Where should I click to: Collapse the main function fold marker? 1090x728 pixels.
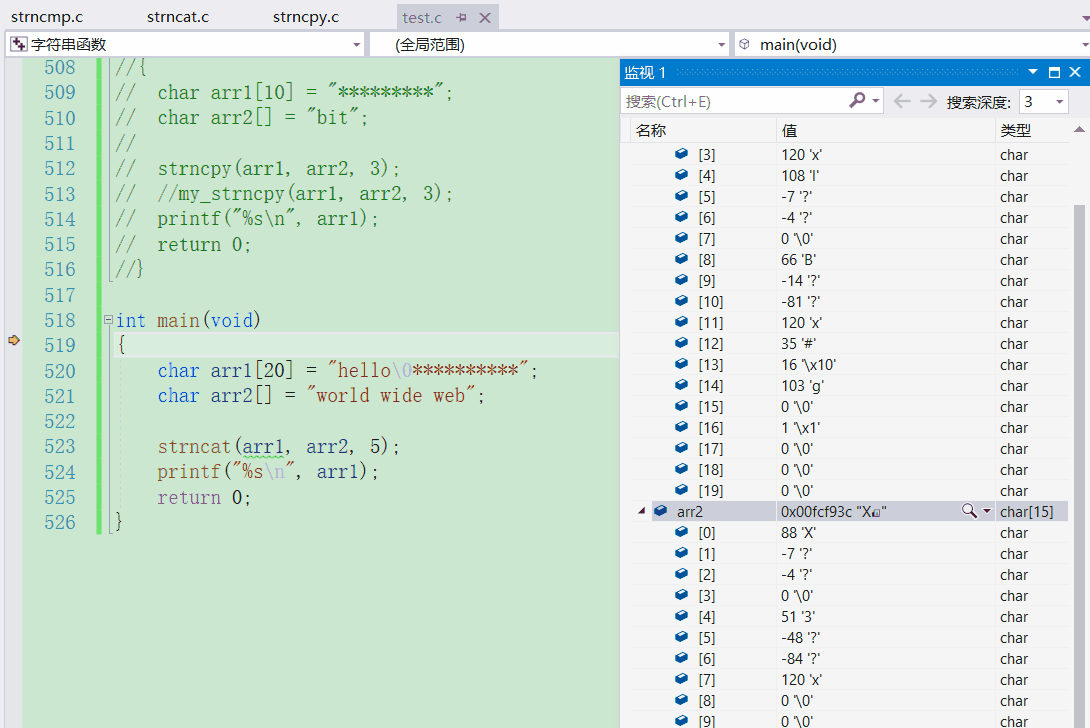coord(108,320)
